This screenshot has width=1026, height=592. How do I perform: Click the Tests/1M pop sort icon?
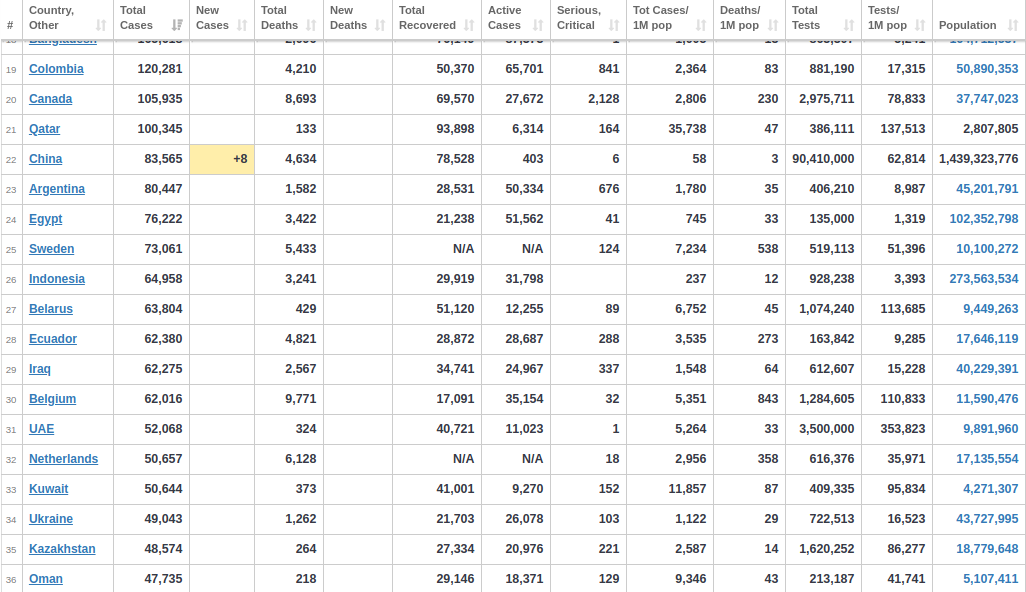[x=920, y=26]
